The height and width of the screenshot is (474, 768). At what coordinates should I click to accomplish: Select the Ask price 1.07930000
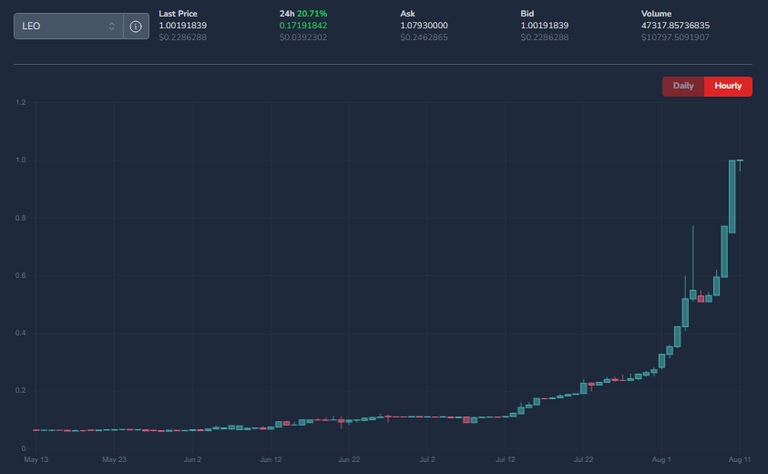424,25
